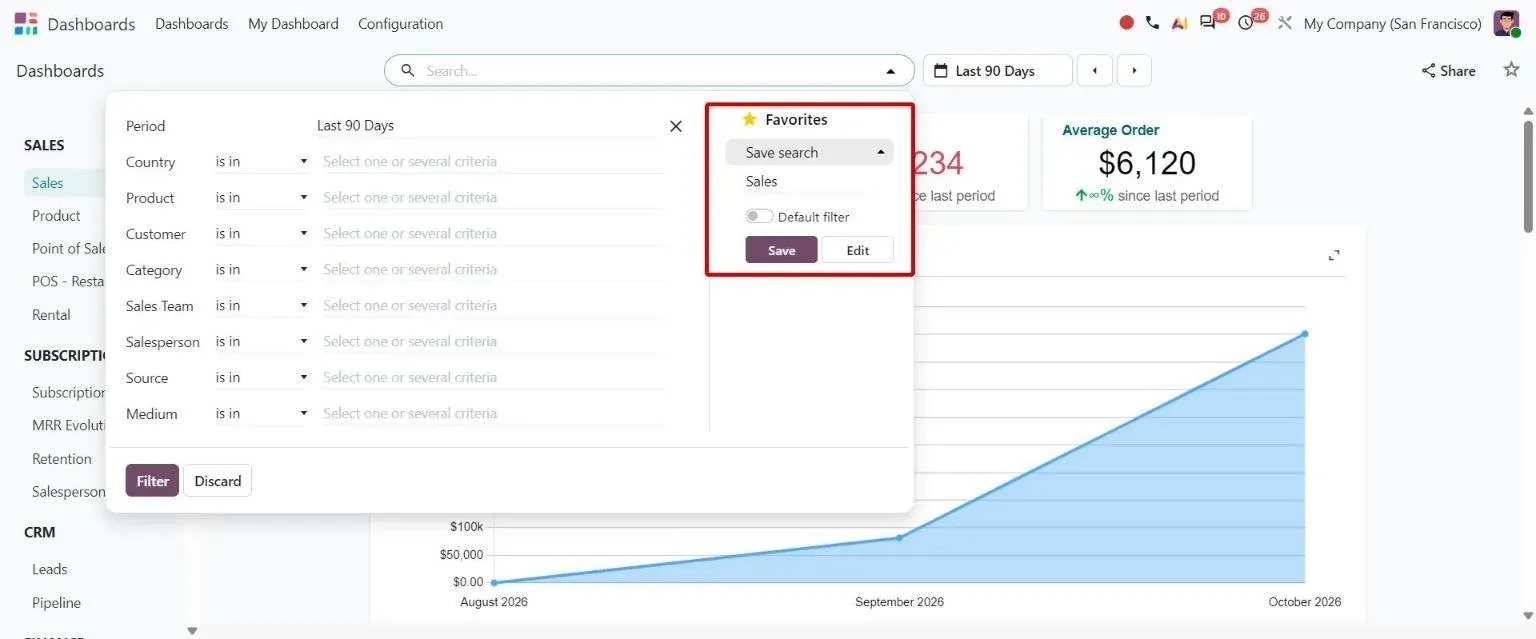1536x639 pixels.
Task: Open activities clock icon with badge 26
Action: [x=1248, y=22]
